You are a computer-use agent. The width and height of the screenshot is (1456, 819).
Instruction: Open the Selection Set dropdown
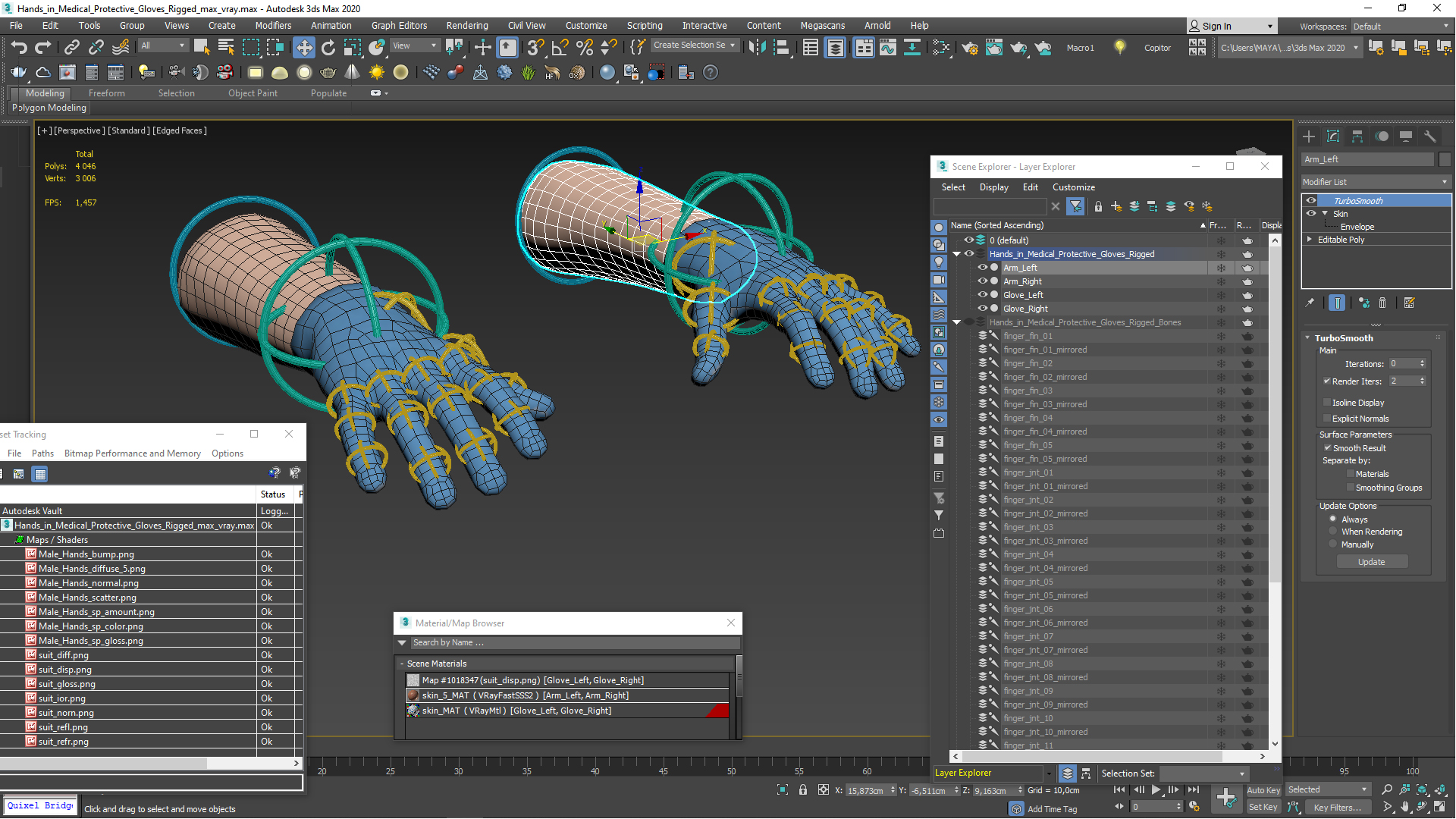[x=1203, y=773]
